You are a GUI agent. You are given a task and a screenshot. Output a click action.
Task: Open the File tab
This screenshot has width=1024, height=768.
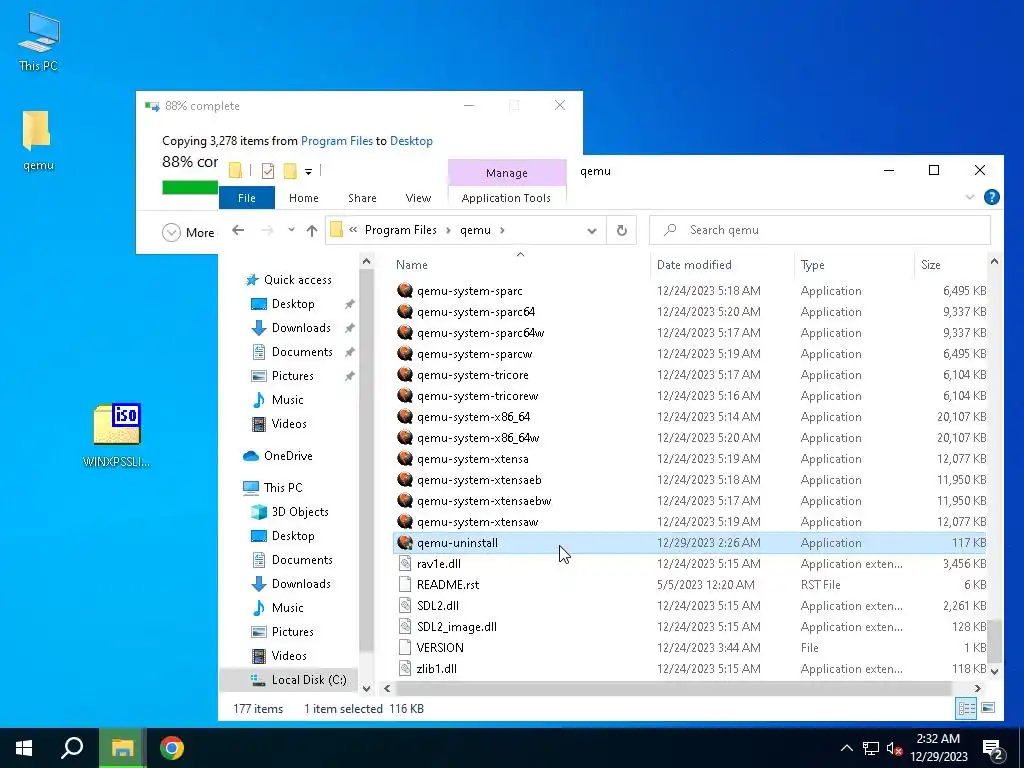(247, 198)
